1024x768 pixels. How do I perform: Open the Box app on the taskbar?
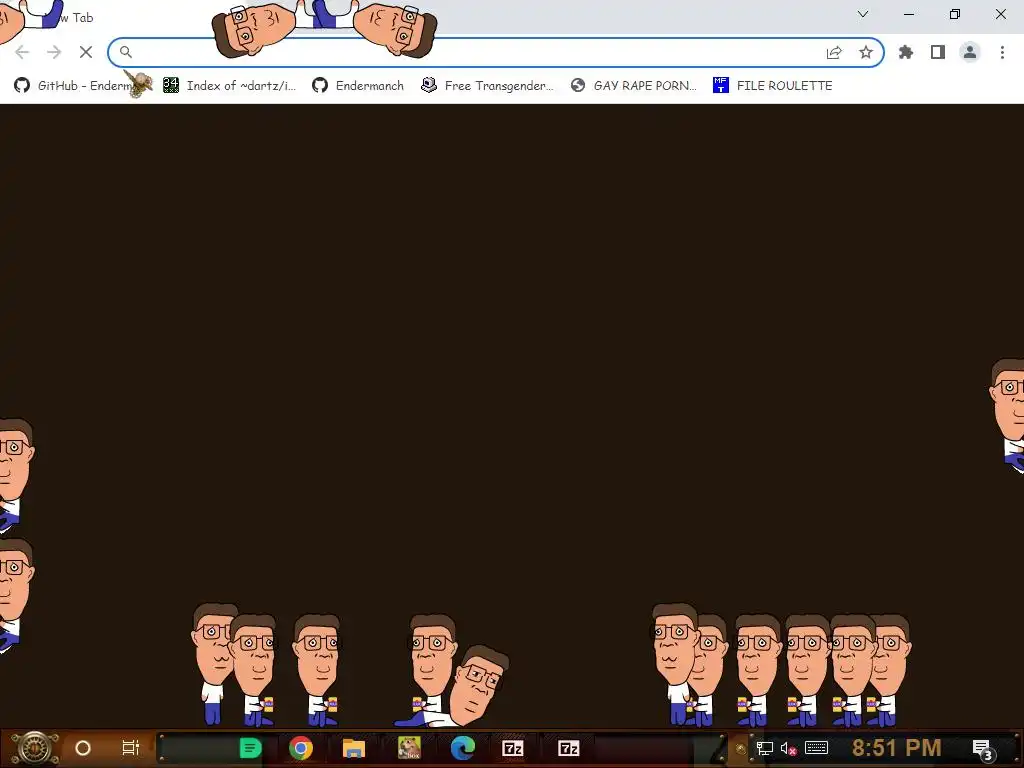tap(409, 748)
